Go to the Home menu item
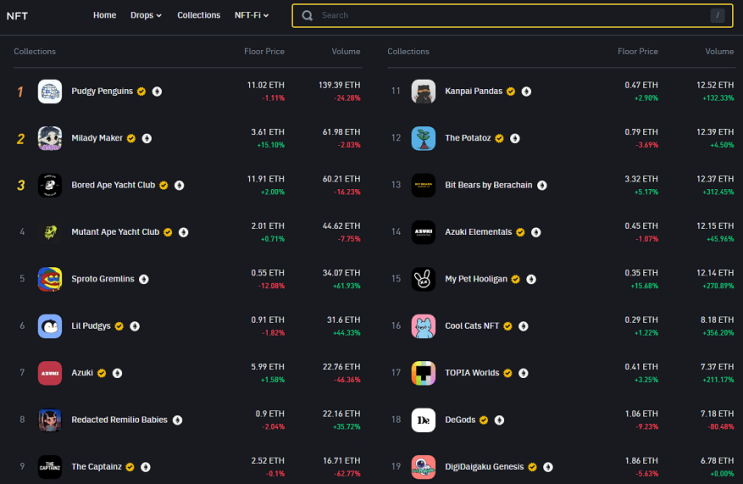The height and width of the screenshot is (484, 743). [105, 15]
